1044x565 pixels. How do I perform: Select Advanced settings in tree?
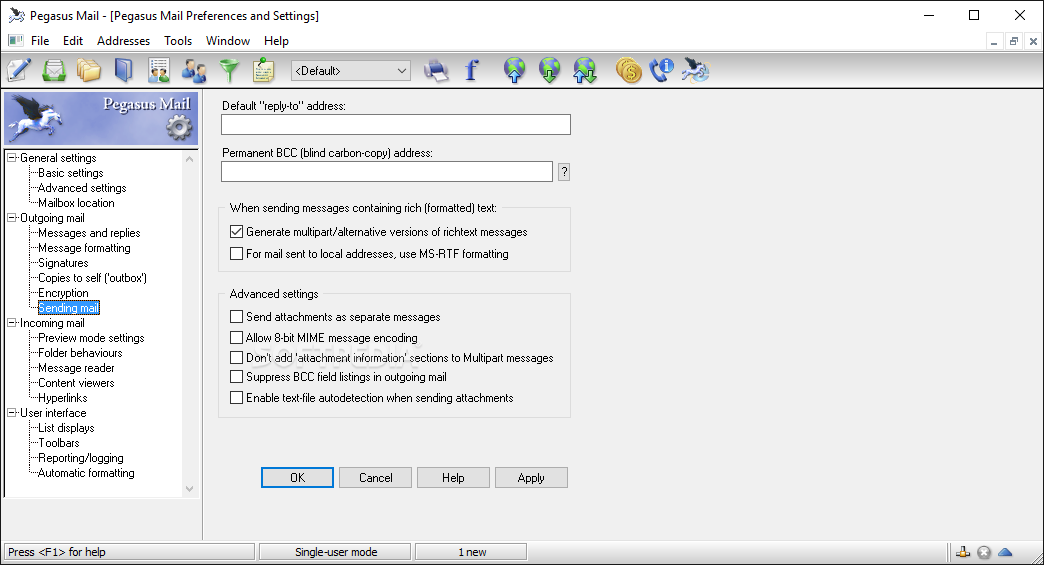[82, 188]
